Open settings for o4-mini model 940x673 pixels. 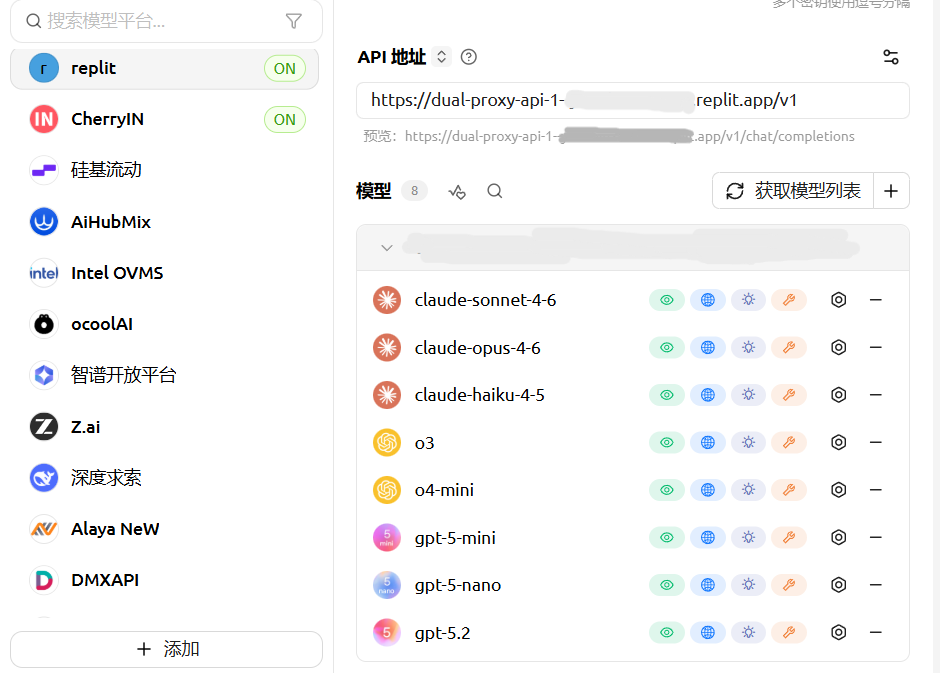(839, 490)
